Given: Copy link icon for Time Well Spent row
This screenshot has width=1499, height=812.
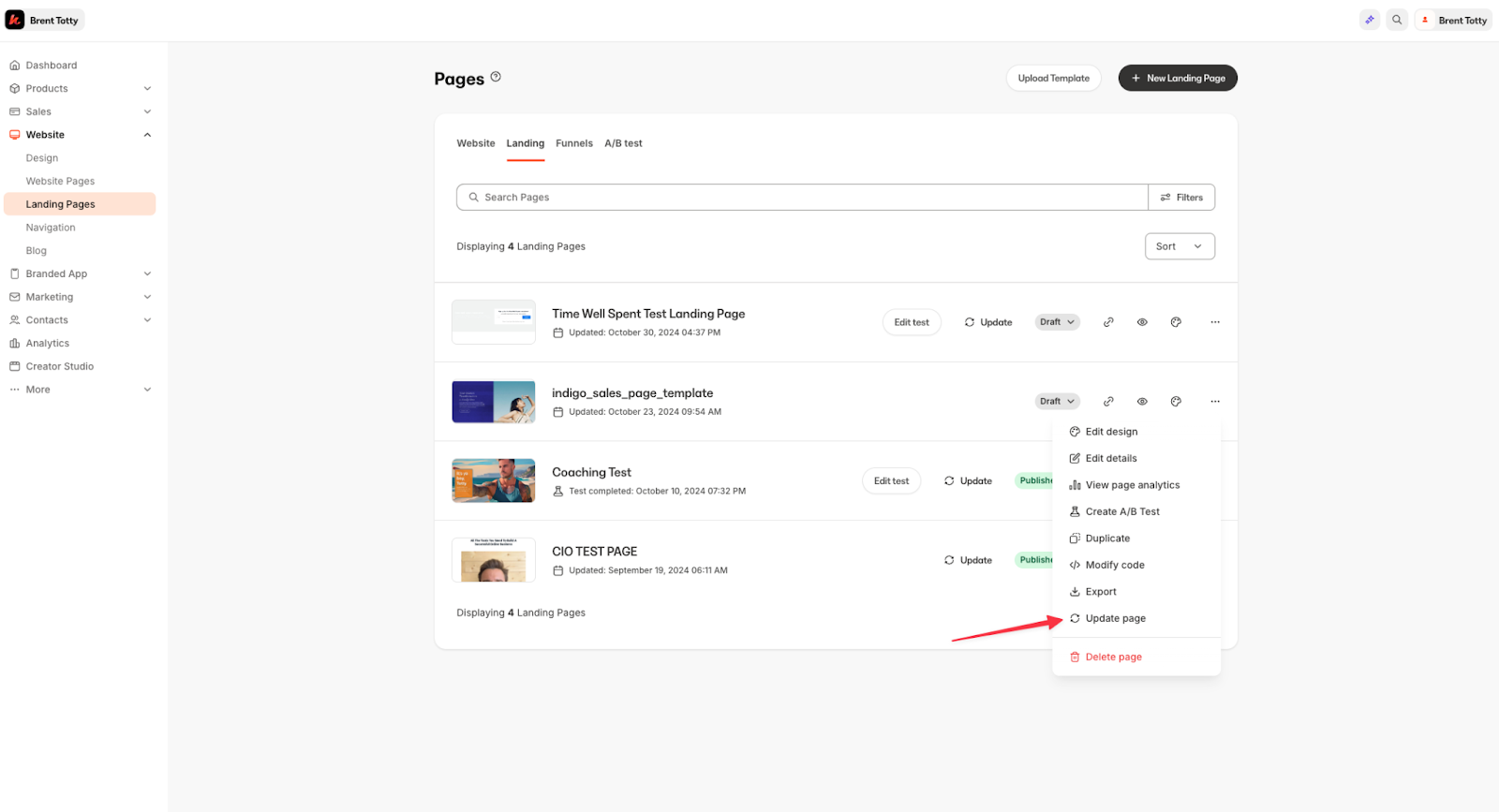Looking at the screenshot, I should click(1108, 322).
